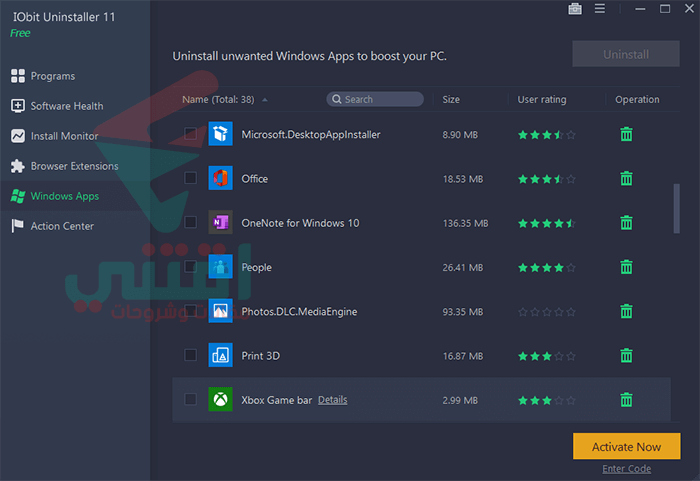Tick the Print 3D checkbox
The width and height of the screenshot is (700, 481).
tap(191, 355)
